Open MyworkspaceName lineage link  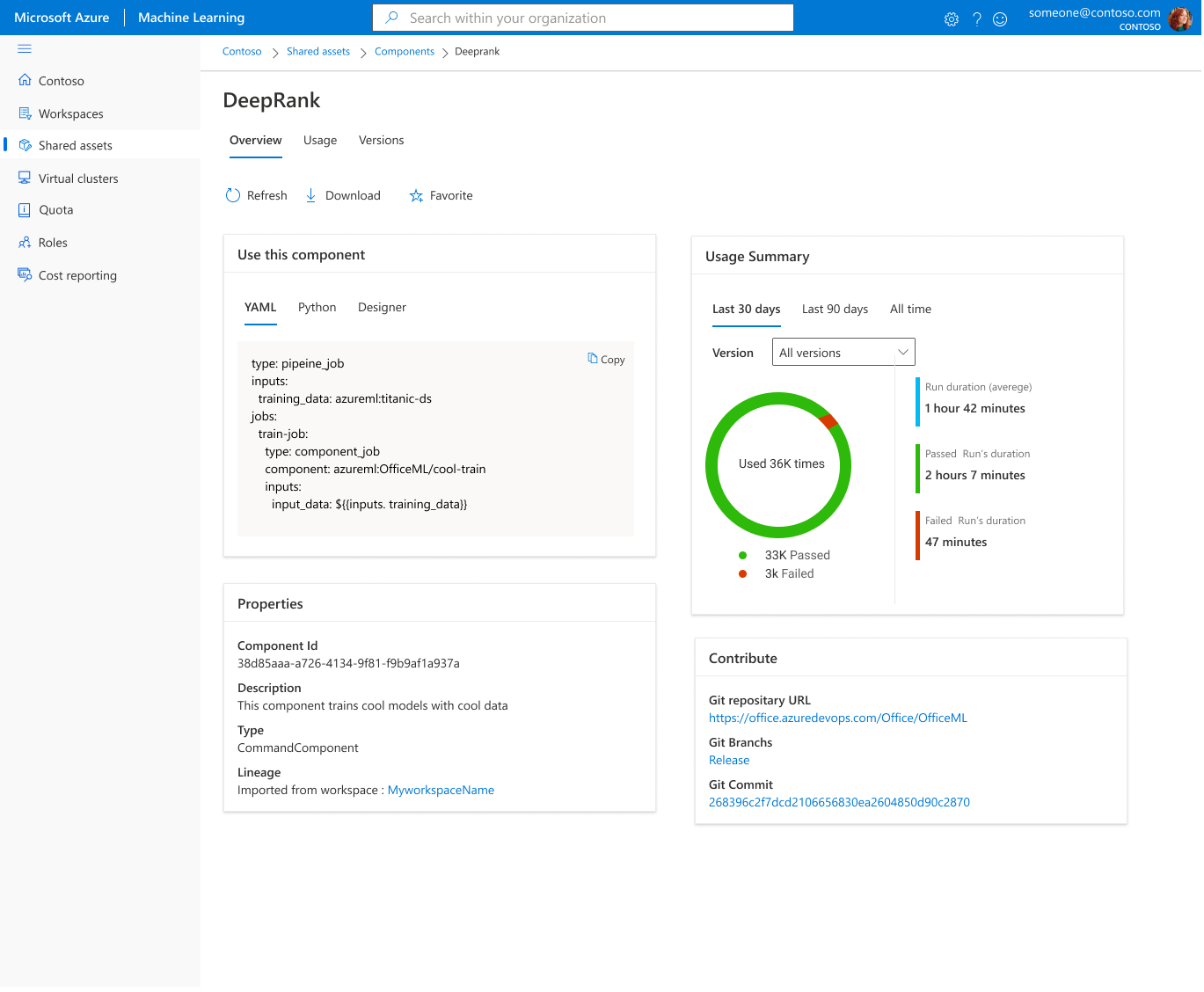coord(441,790)
